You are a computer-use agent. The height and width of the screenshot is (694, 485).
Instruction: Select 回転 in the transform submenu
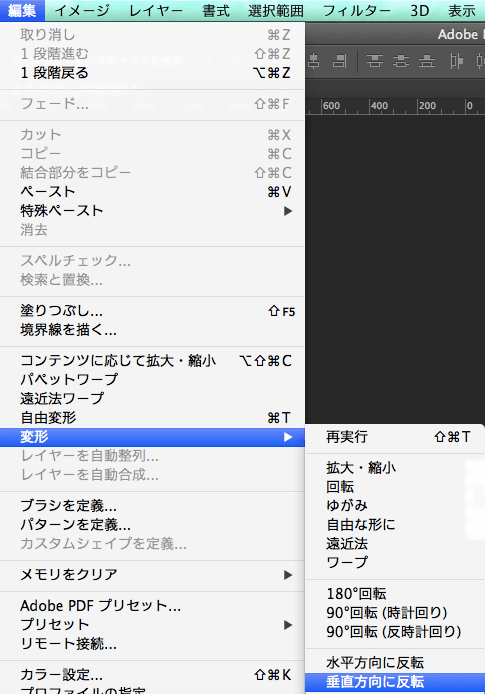395,487
